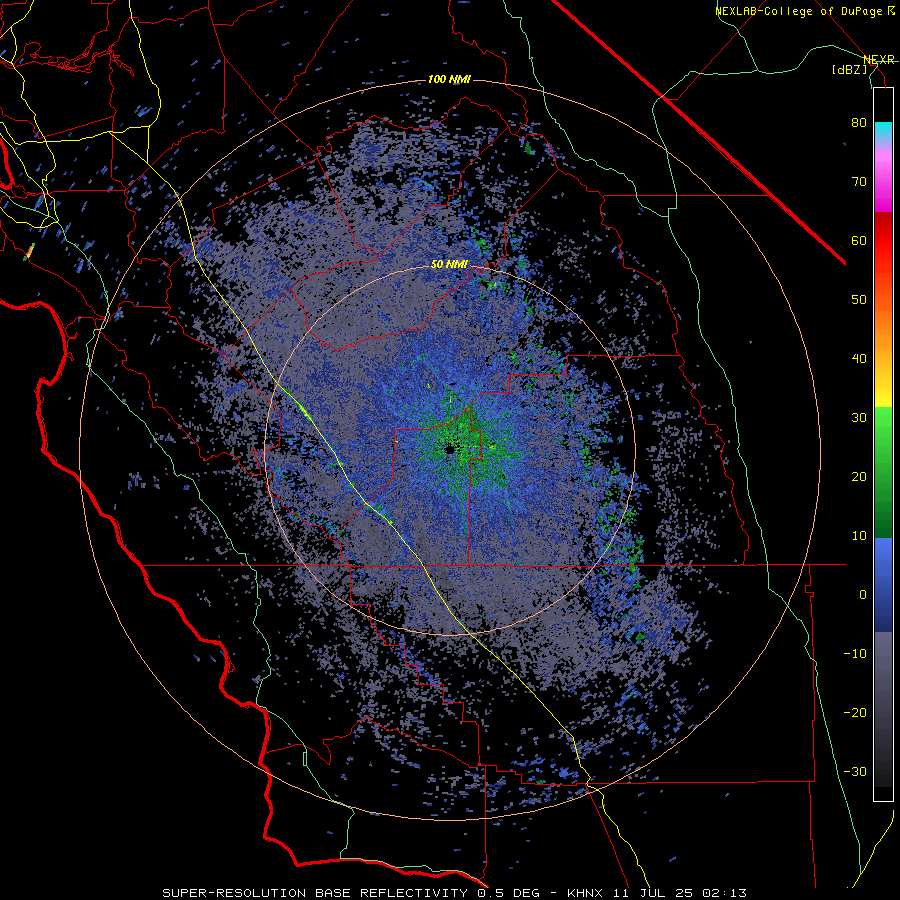Viewport: 900px width, 900px height.
Task: Click the 80 dBZ scale value
Action: (859, 123)
